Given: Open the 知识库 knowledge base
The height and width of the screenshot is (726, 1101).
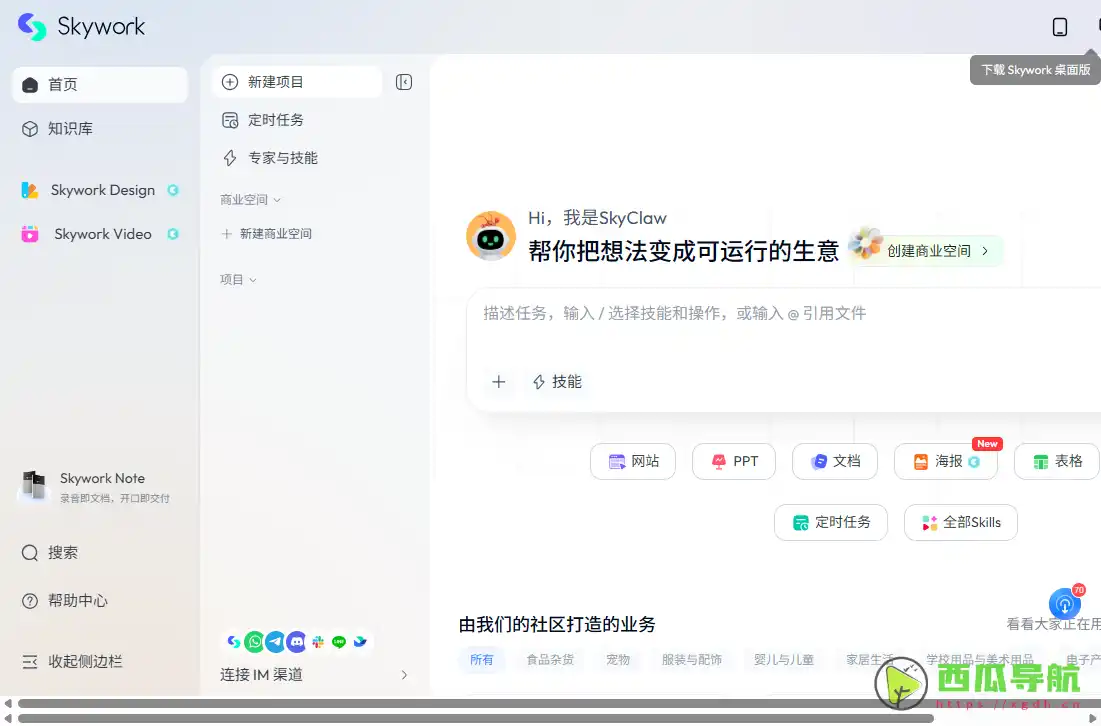Looking at the screenshot, I should [x=100, y=128].
